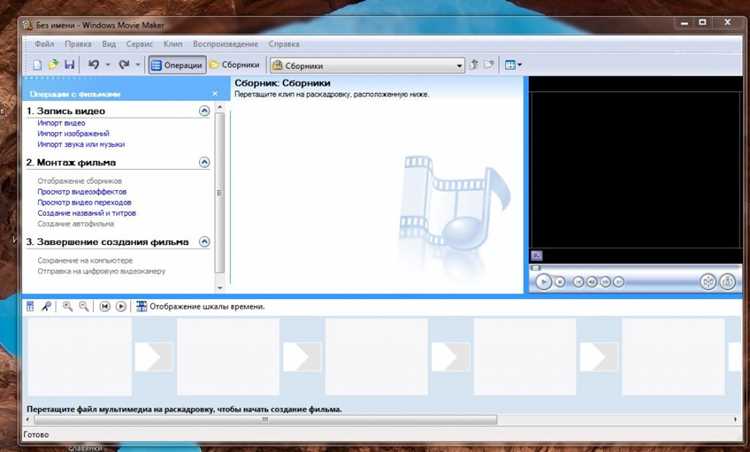Redo action with toolbar arrow icon
Screen dimensions: 750x452
coord(124,65)
